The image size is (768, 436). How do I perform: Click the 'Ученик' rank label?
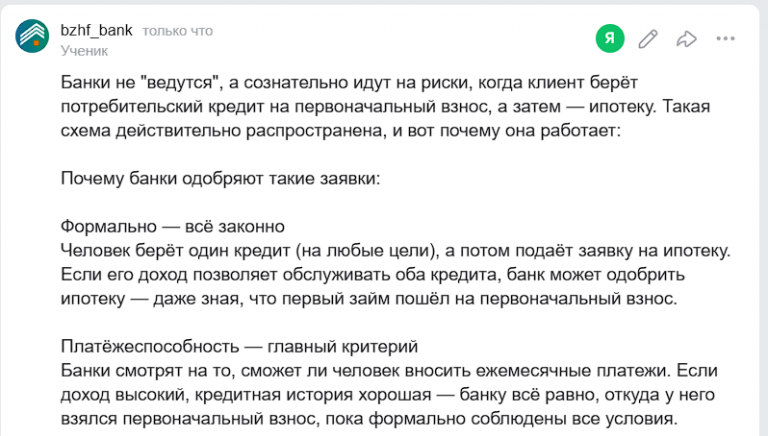pyautogui.click(x=84, y=50)
